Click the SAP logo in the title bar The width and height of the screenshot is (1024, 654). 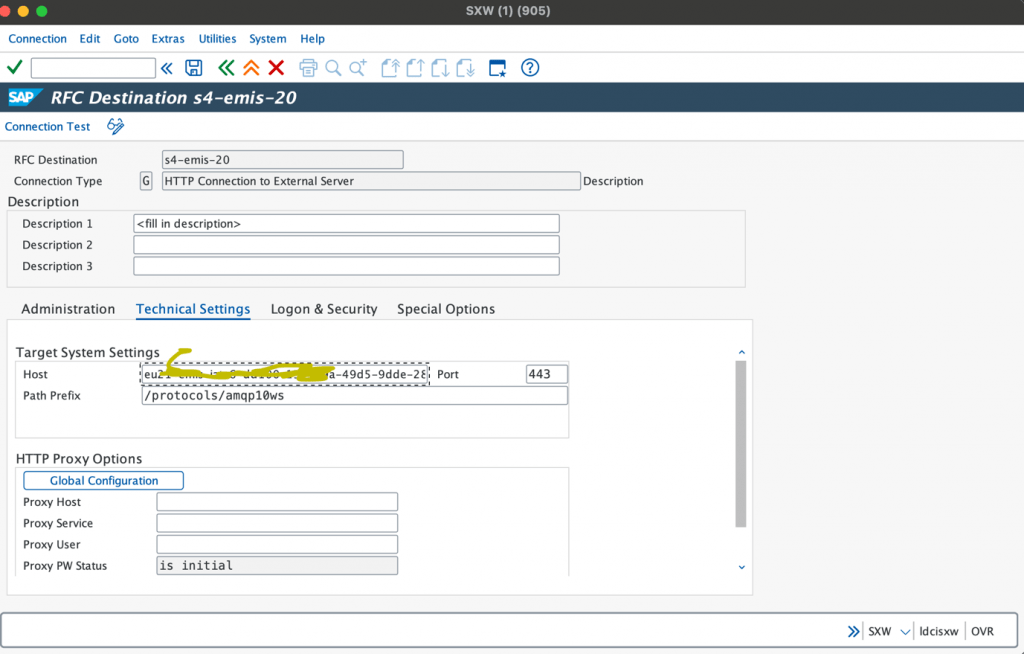(x=24, y=97)
